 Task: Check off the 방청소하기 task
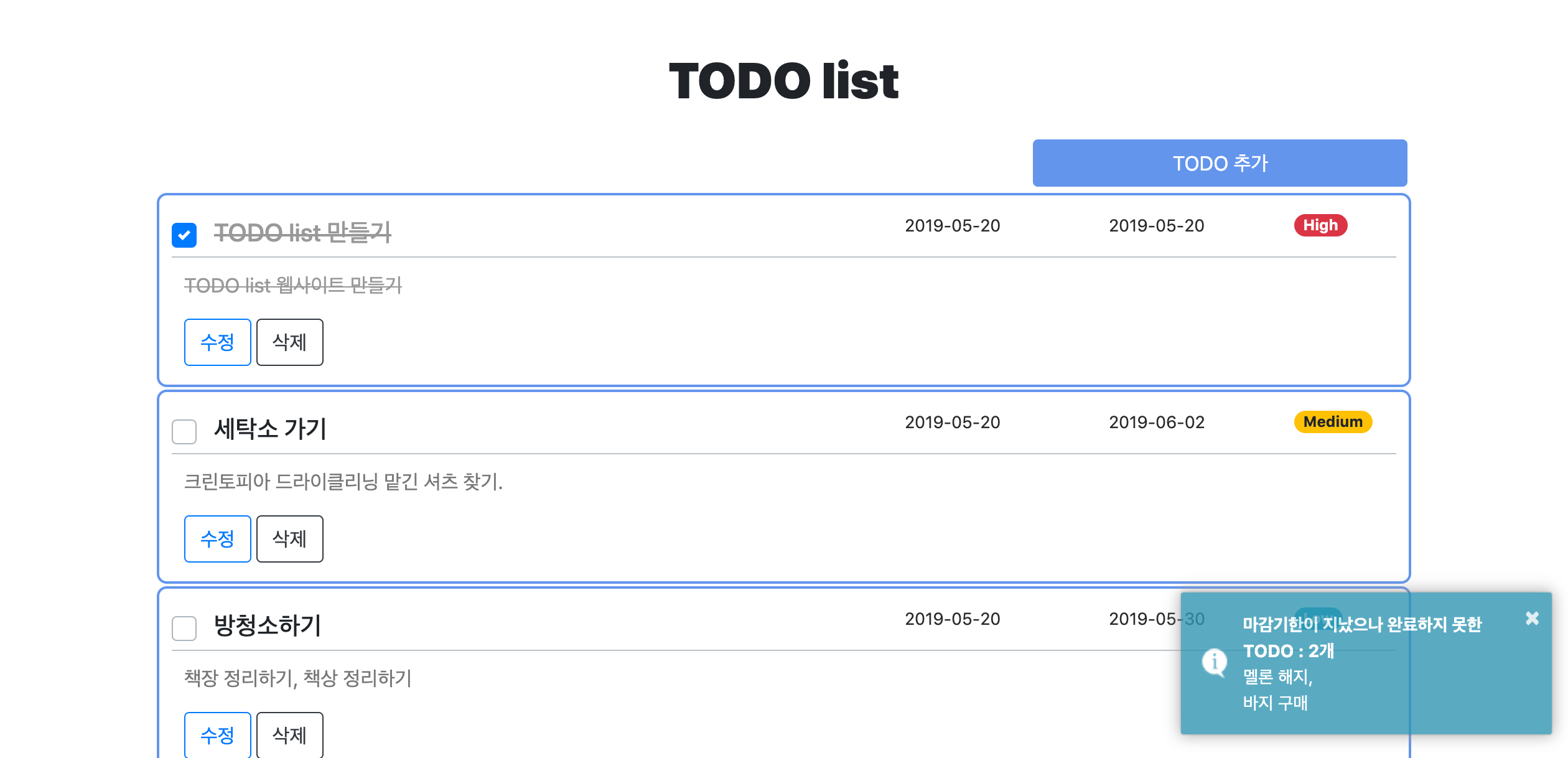click(x=184, y=629)
